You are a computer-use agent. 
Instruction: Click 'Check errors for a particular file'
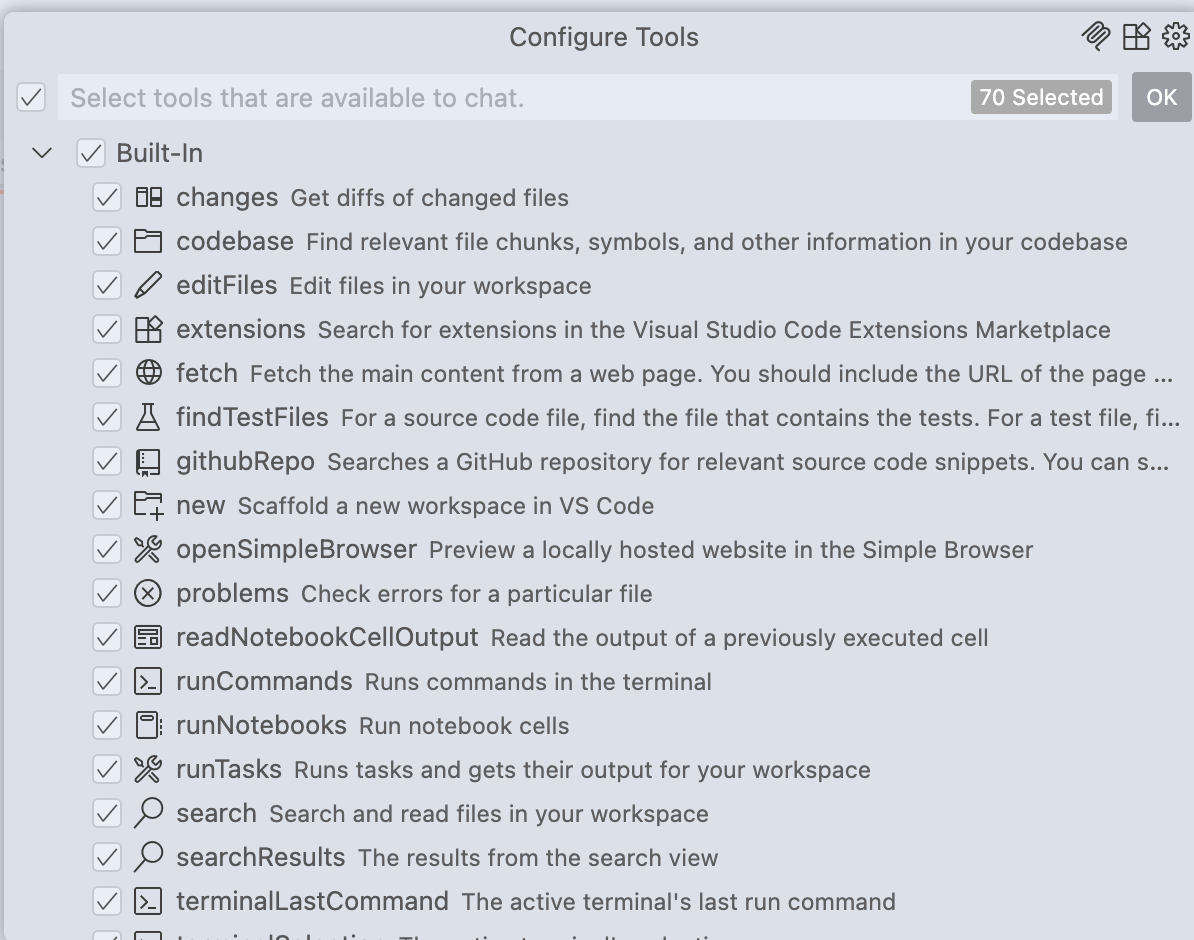[477, 593]
